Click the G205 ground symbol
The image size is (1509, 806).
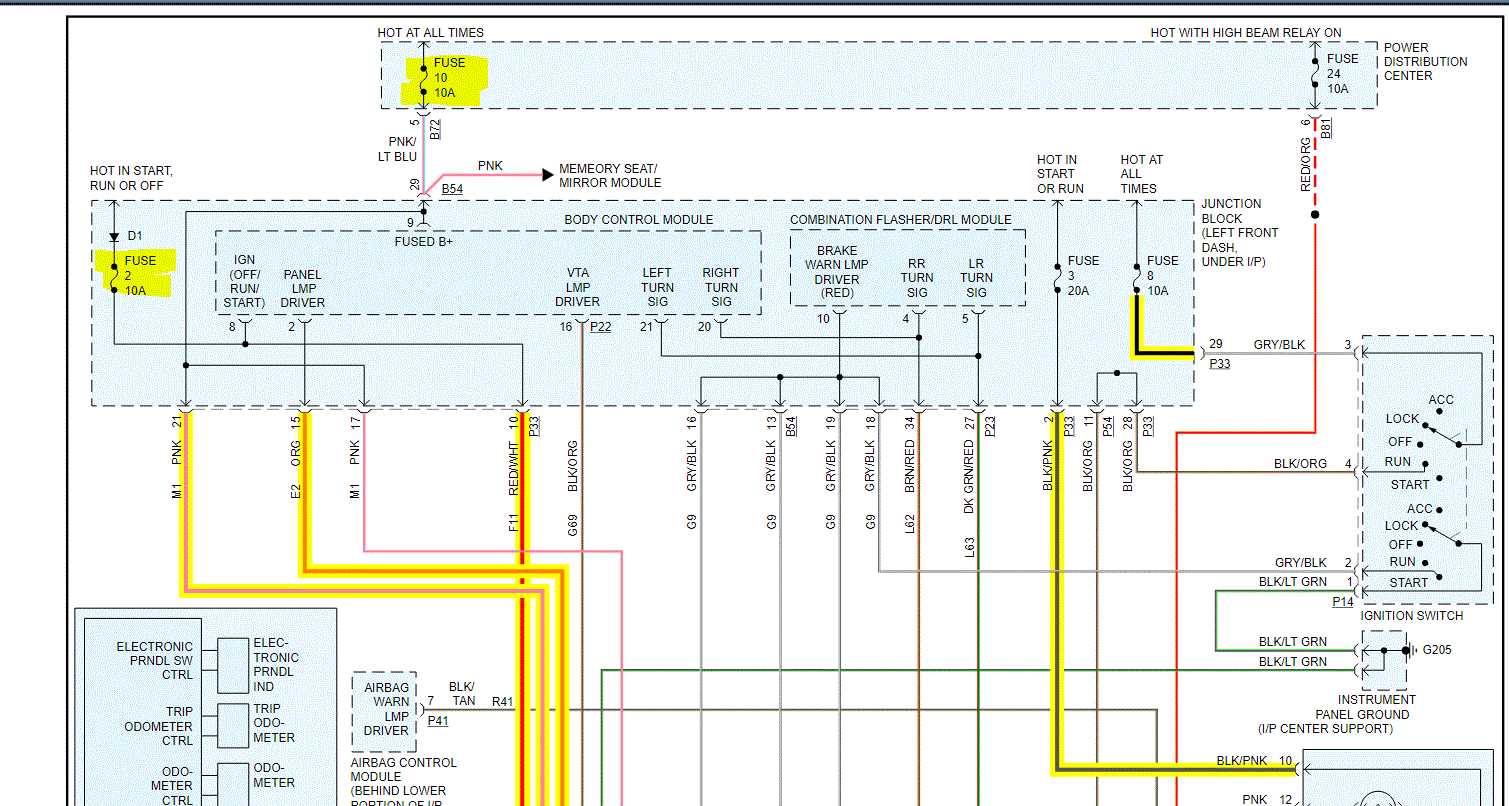1405,651
